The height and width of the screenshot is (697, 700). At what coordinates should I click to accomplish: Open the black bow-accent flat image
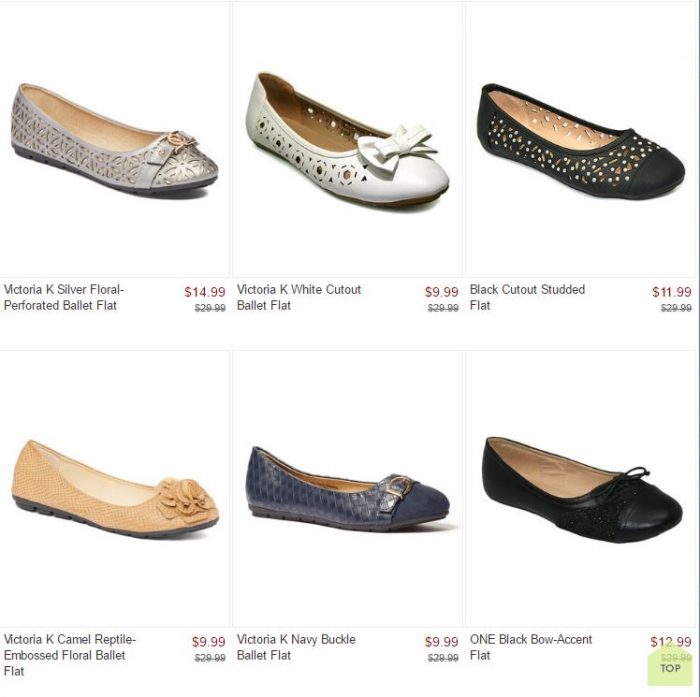580,488
